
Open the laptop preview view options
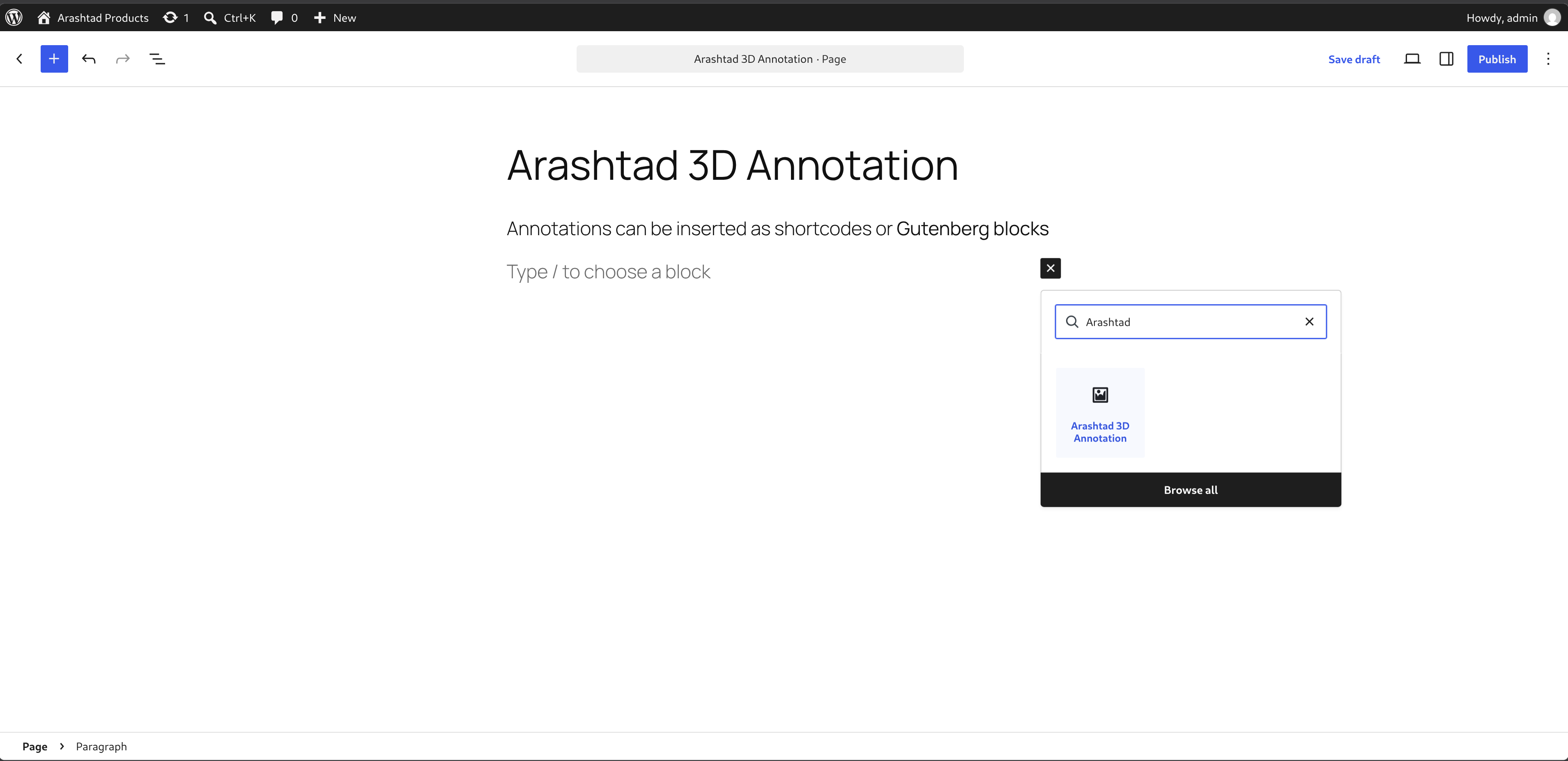coord(1412,59)
